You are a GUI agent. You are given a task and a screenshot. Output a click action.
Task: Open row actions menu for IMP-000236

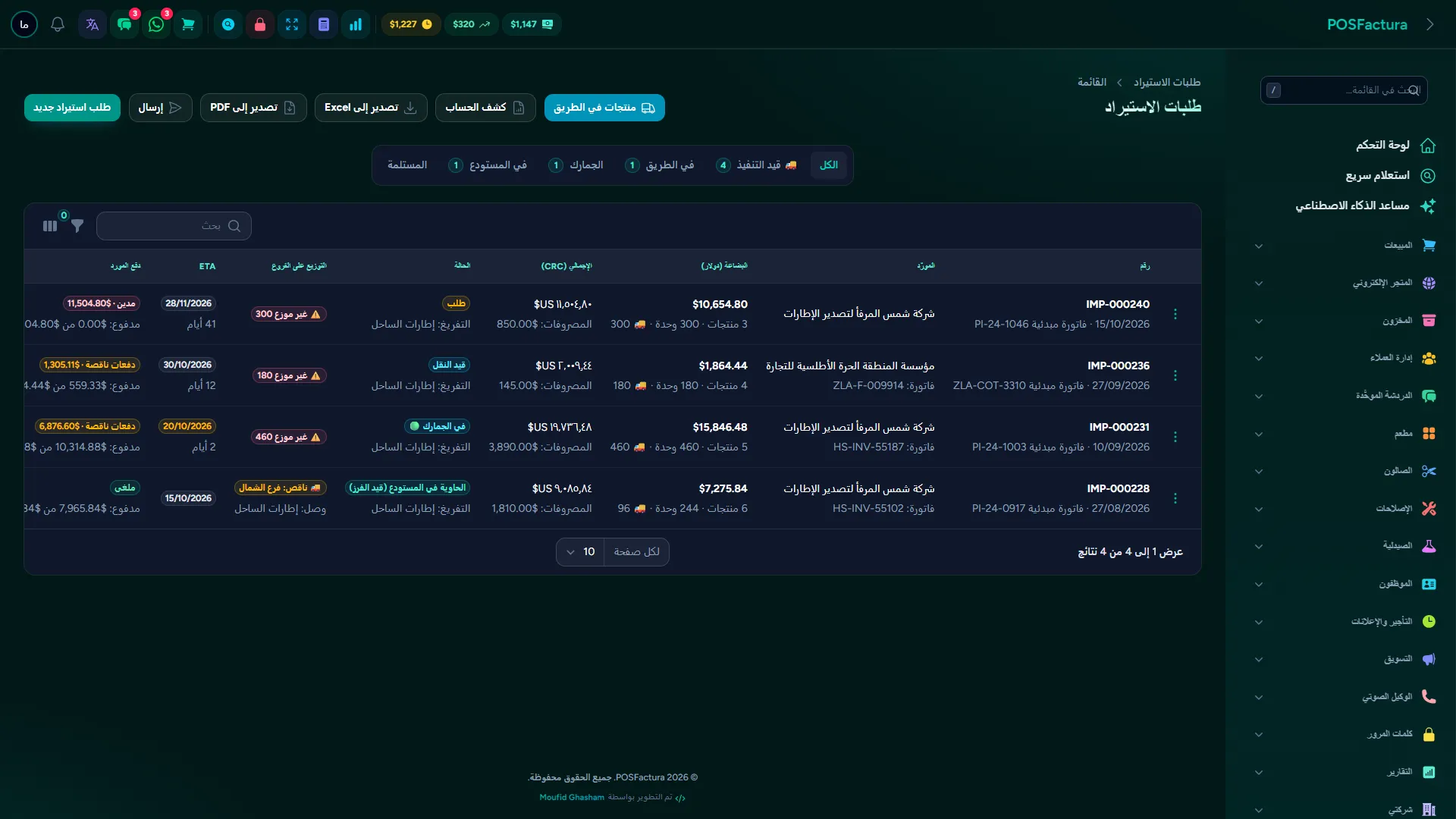tap(1175, 375)
